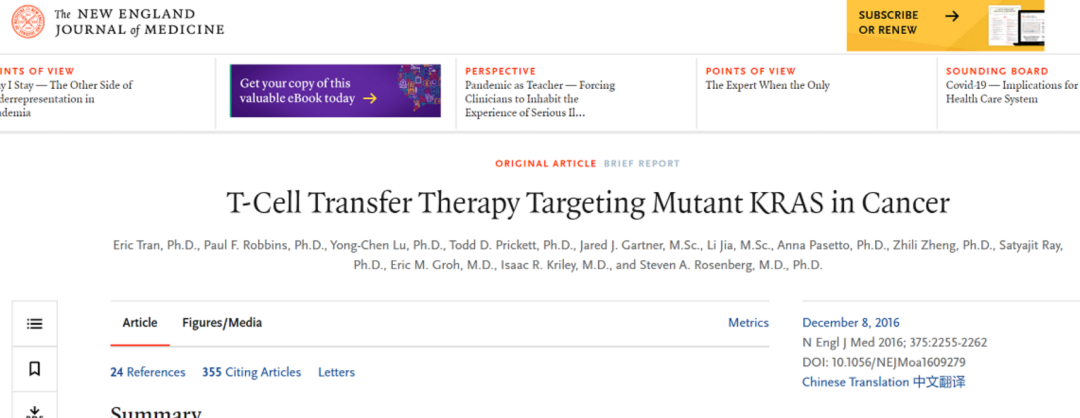Open The Expert When the Only article
1080x418 pixels.
click(x=767, y=85)
